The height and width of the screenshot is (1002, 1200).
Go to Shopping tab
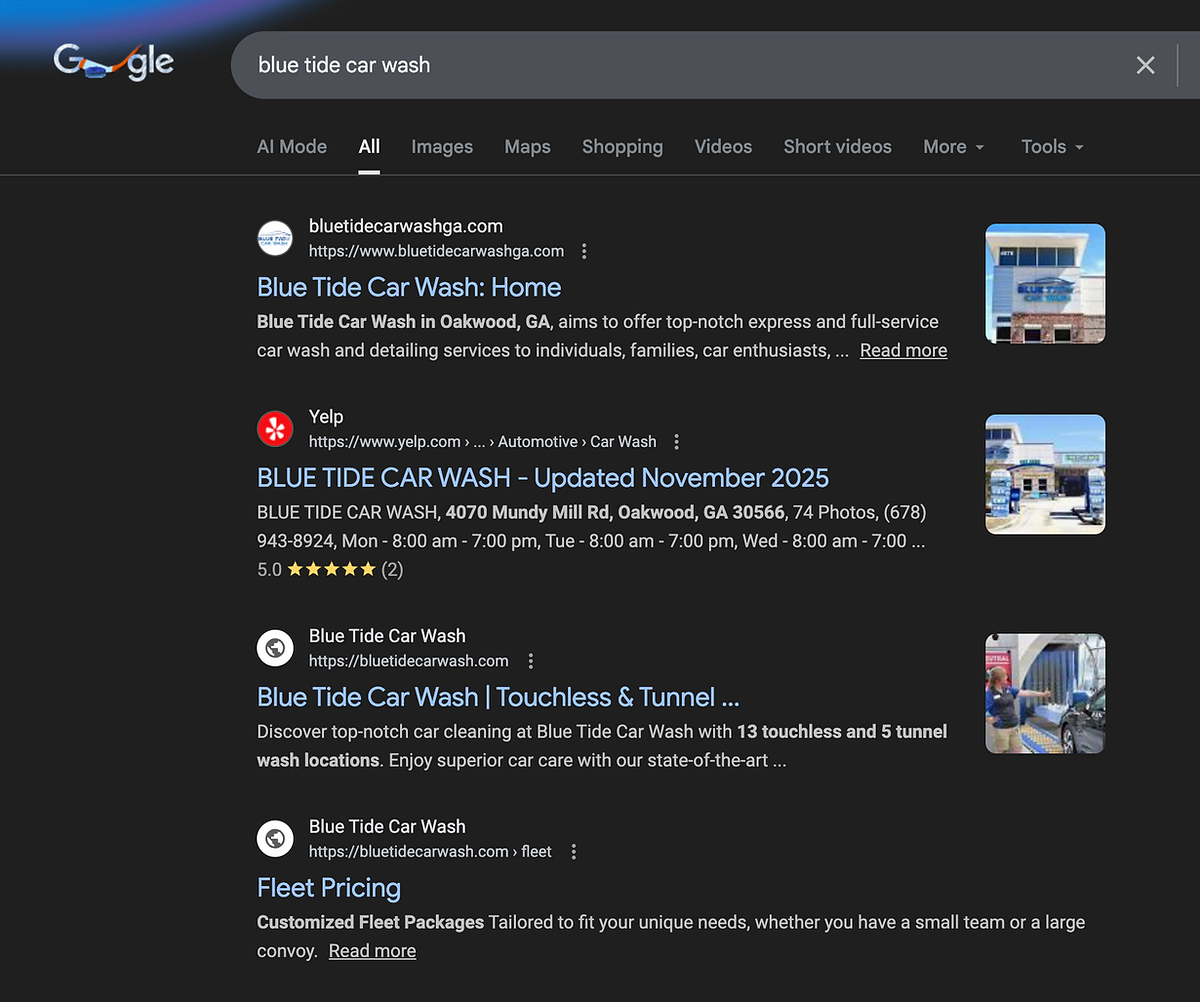(622, 146)
